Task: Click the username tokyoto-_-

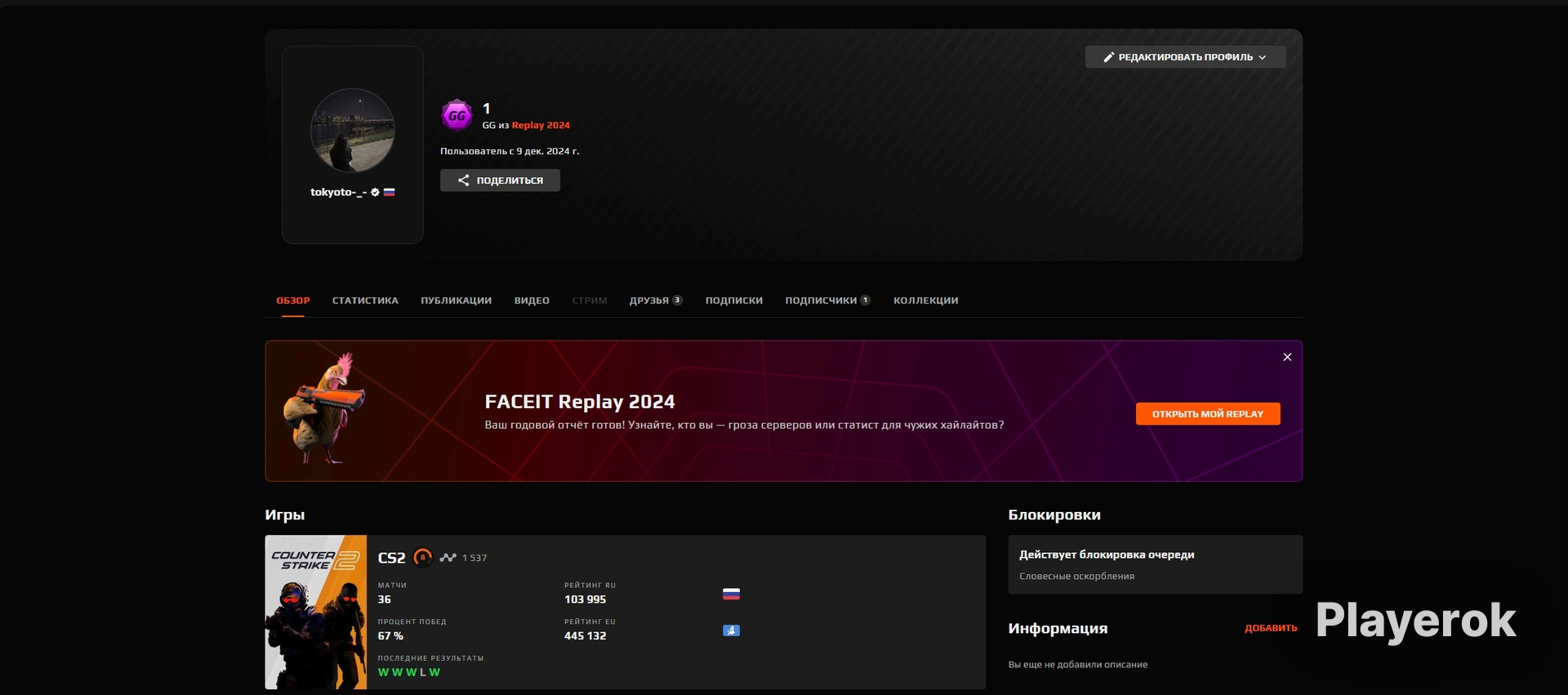Action: click(338, 192)
